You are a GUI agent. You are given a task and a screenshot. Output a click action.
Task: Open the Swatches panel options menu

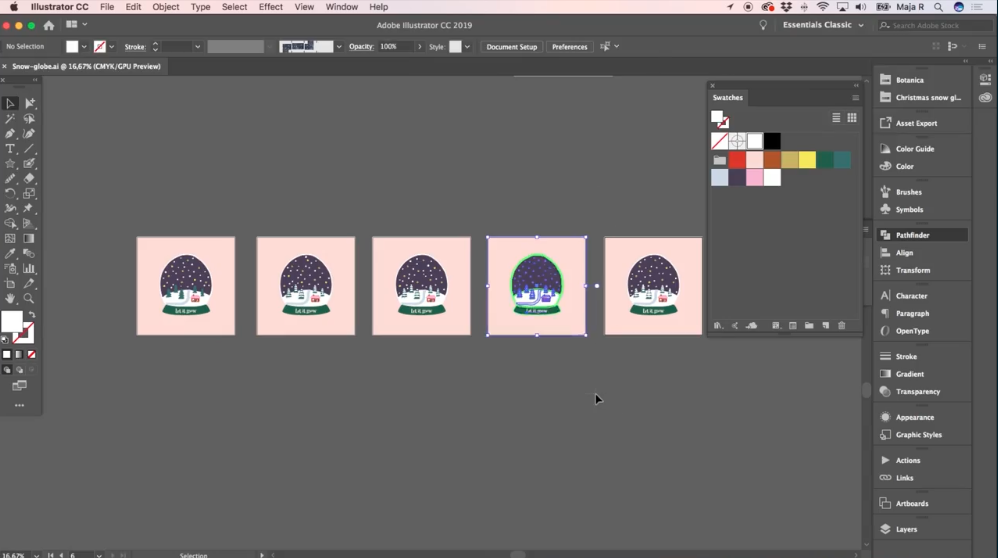855,98
